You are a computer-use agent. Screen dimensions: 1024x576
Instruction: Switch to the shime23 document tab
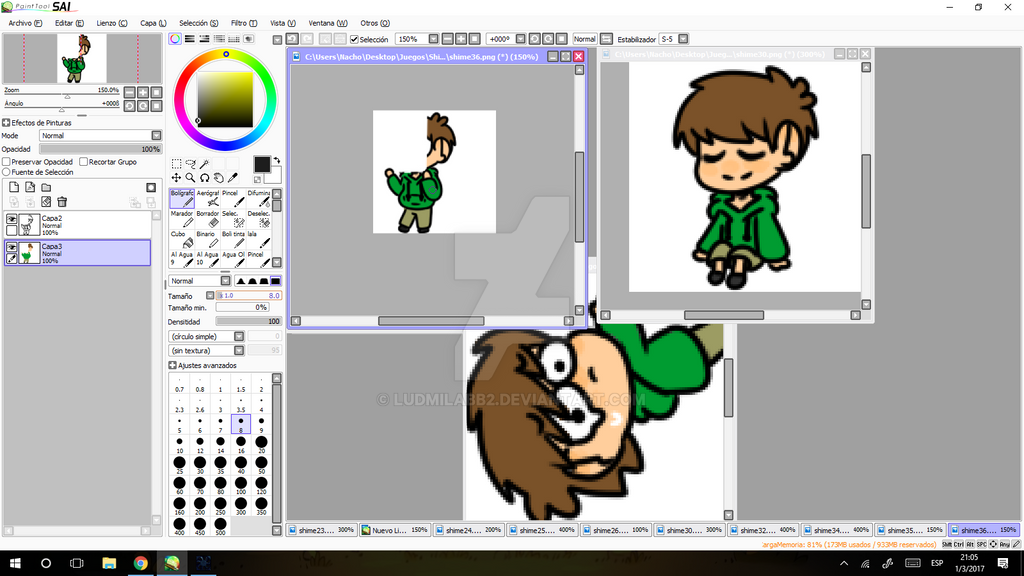point(322,530)
